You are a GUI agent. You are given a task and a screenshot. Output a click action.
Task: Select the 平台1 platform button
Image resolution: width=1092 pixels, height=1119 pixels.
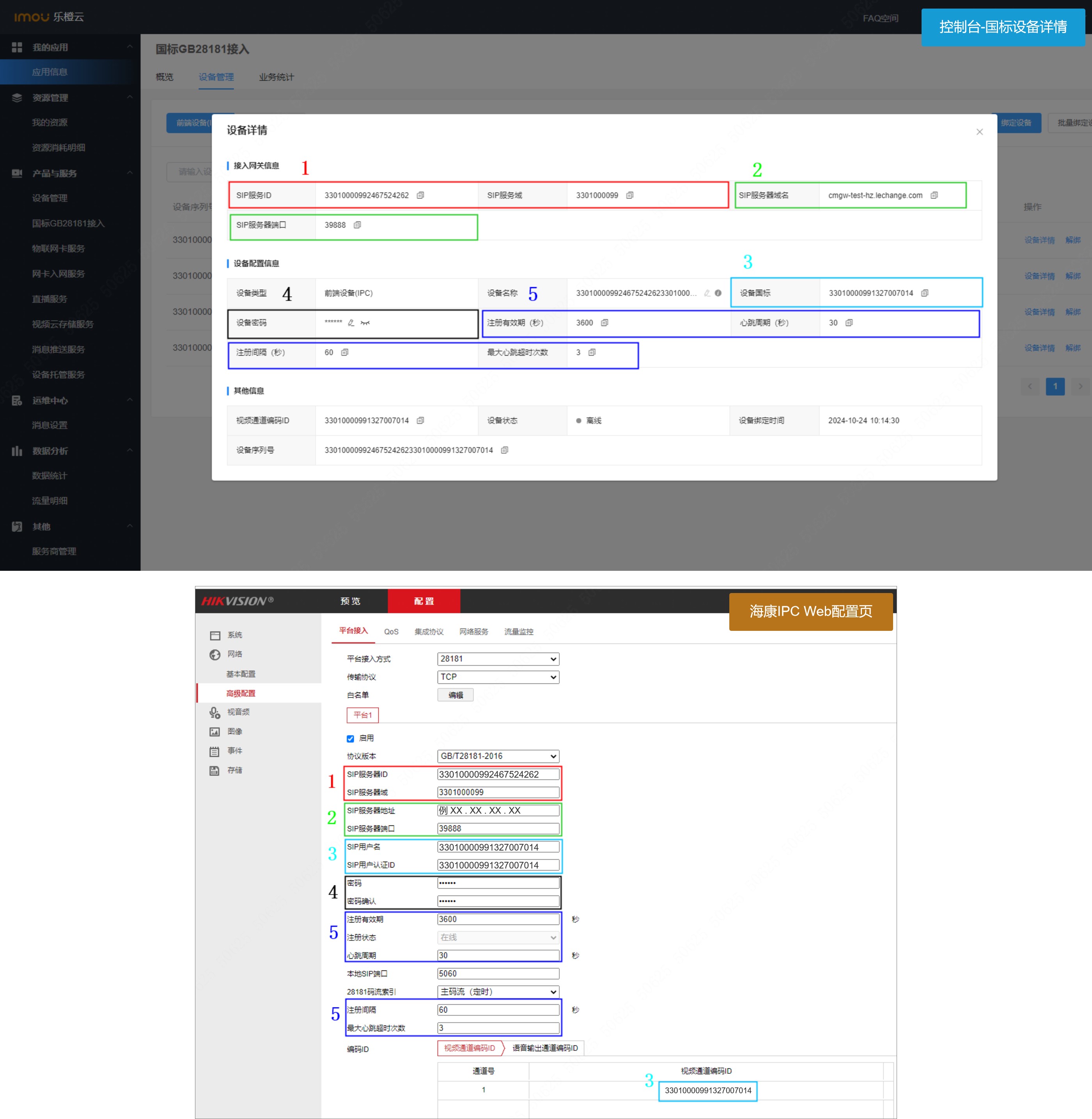pos(362,715)
